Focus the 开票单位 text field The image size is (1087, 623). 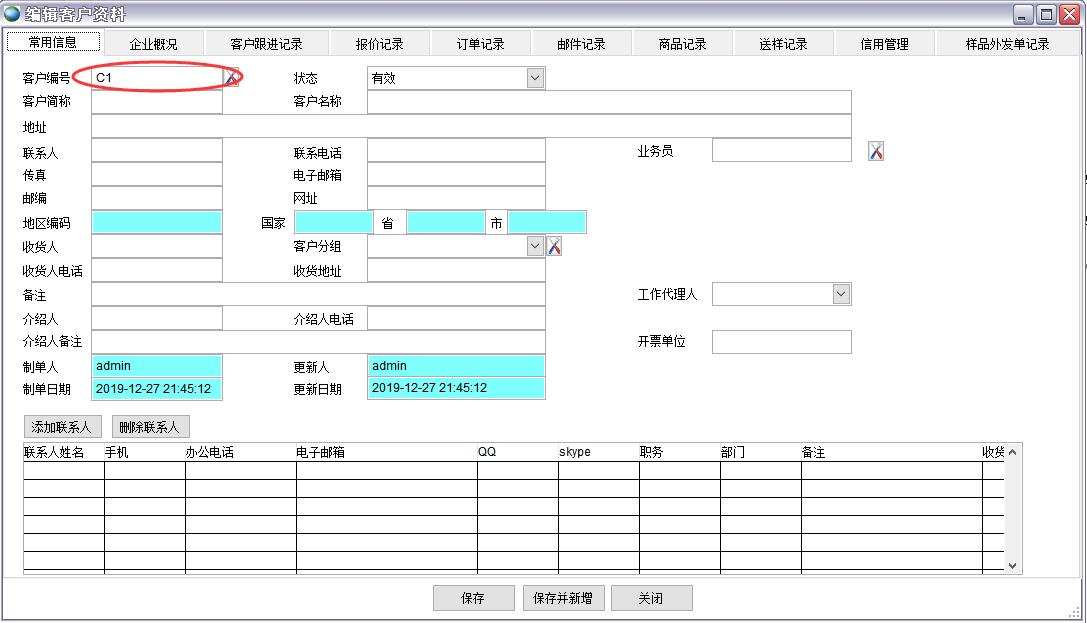[x=781, y=342]
